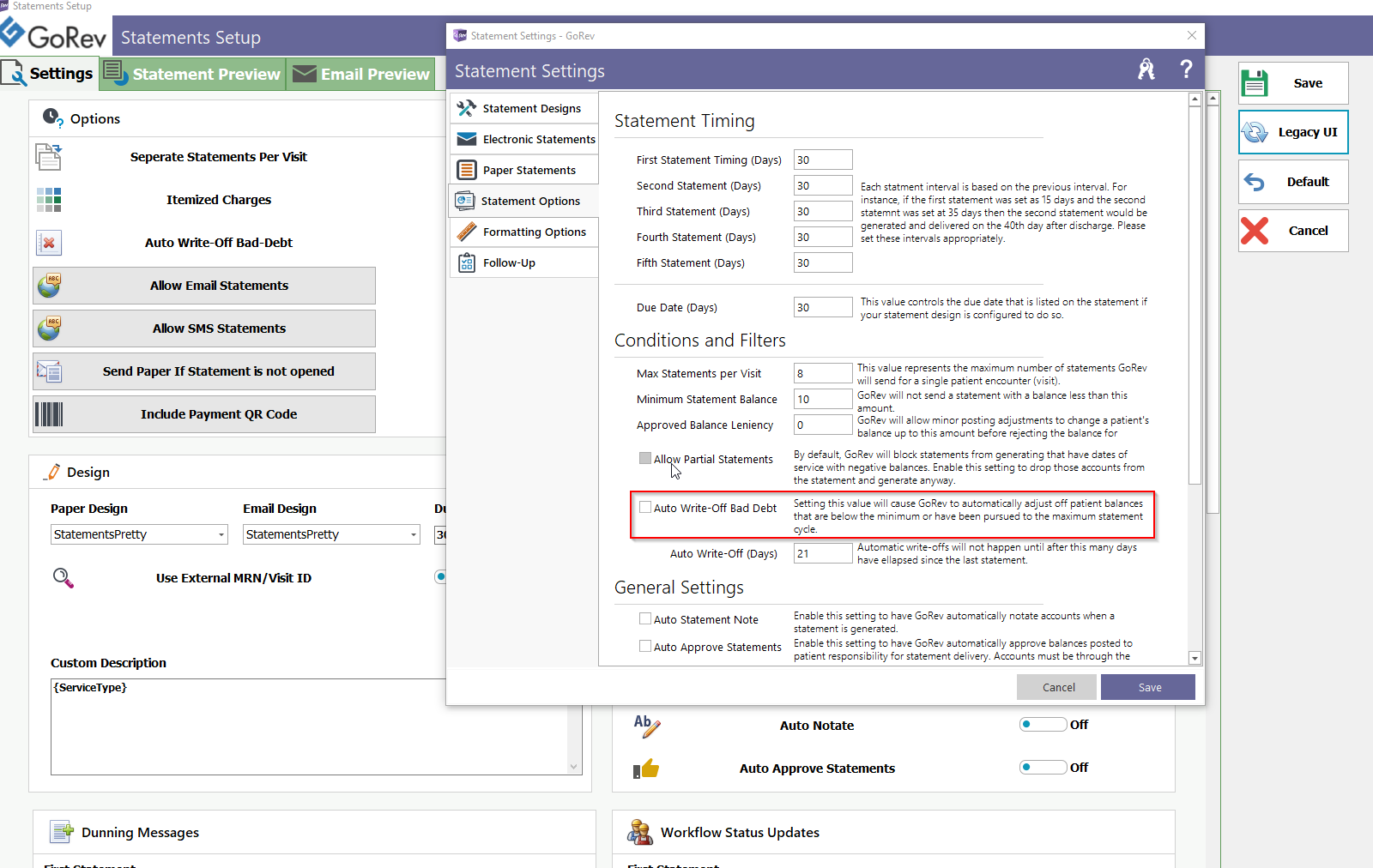Click the Custom Description scrollbar down arrow
The height and width of the screenshot is (868, 1373).
click(x=574, y=767)
